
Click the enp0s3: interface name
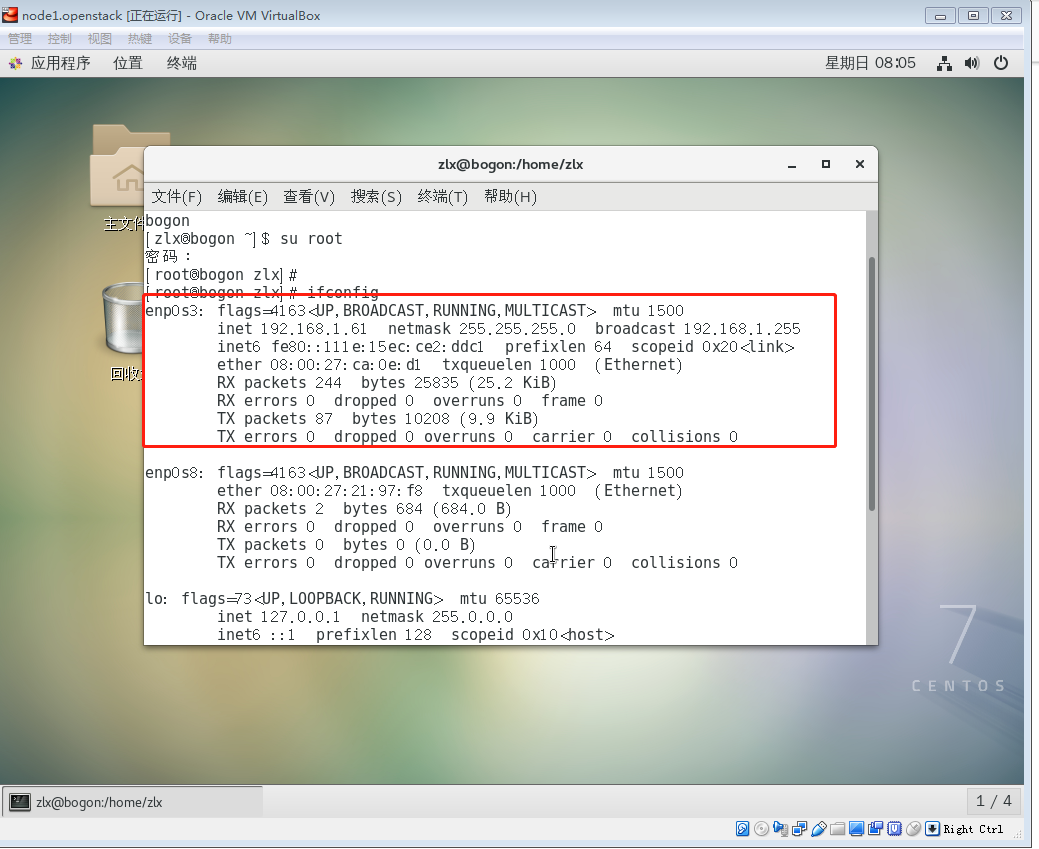click(x=174, y=311)
